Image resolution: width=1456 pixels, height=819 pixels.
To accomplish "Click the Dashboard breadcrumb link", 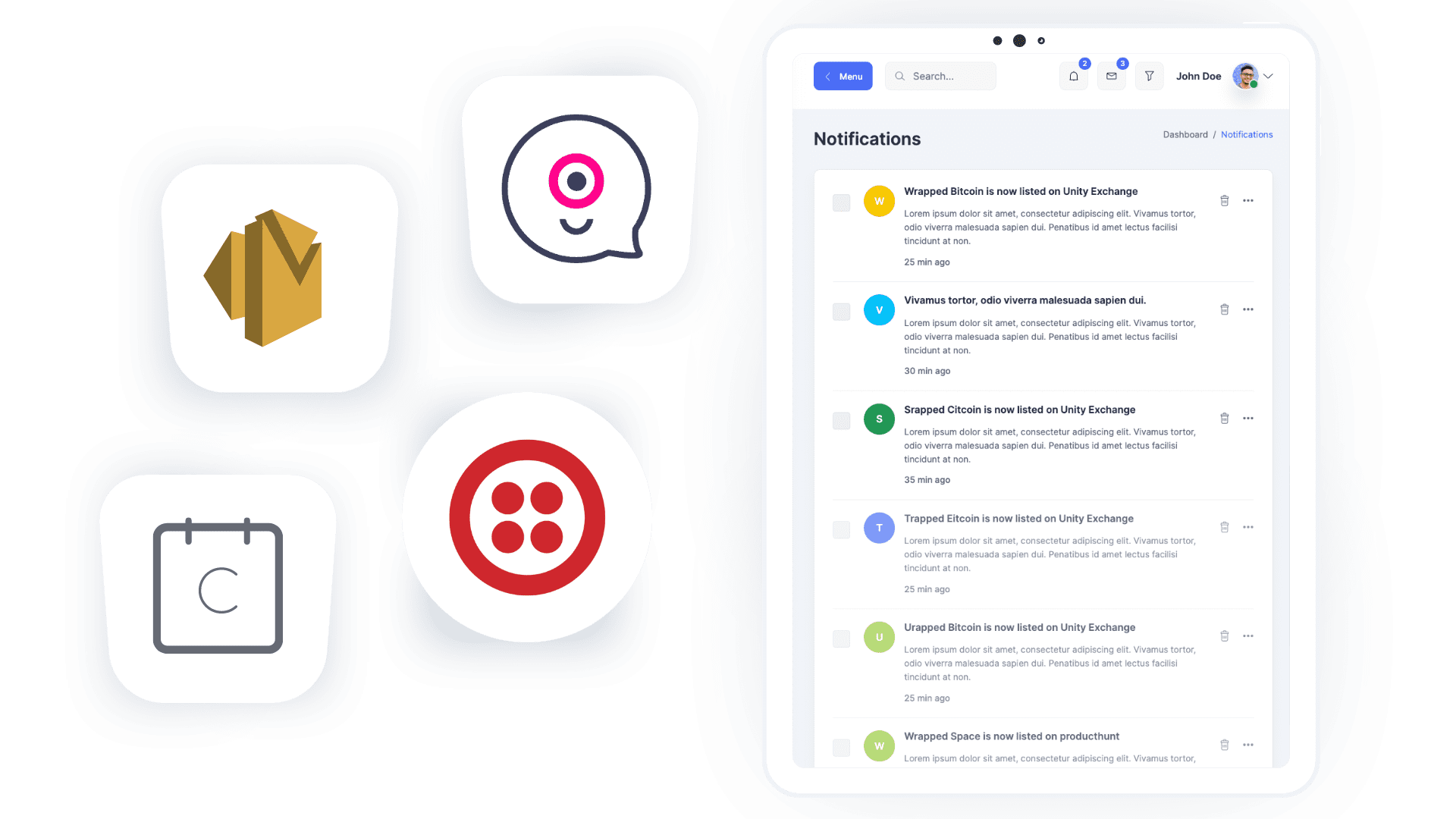I will [1180, 134].
